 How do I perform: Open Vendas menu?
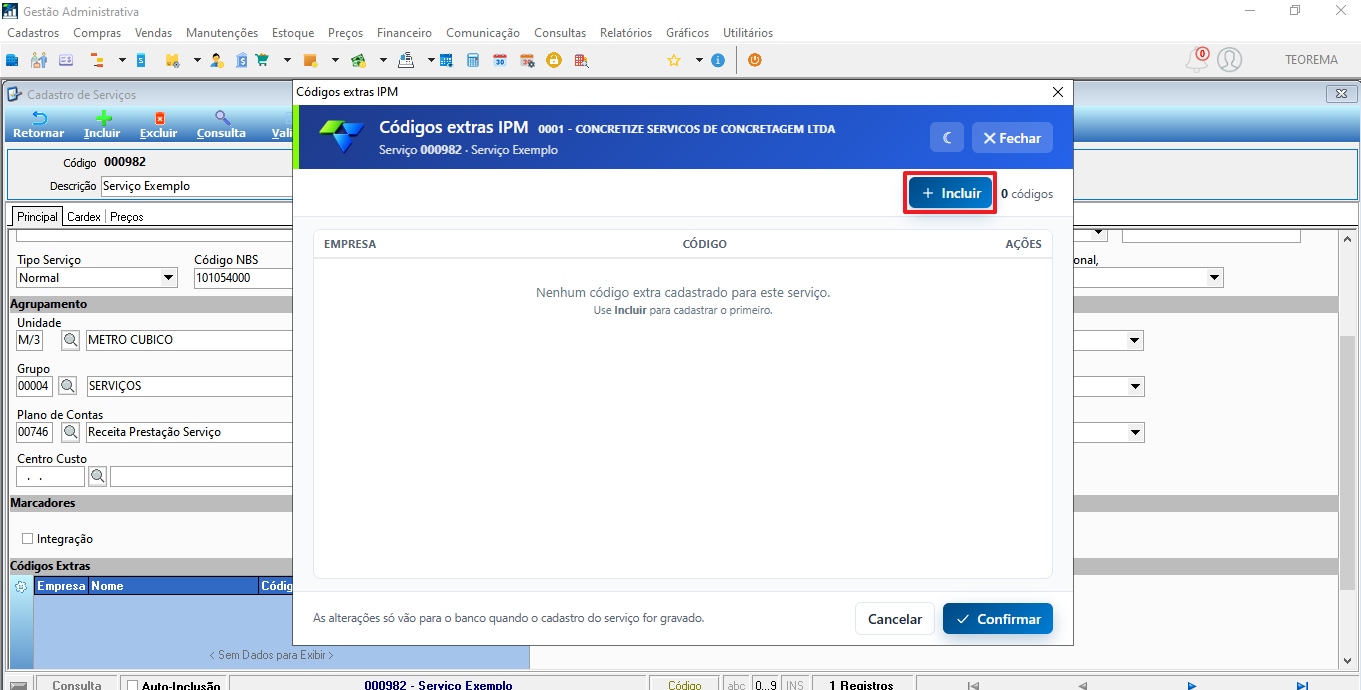tap(153, 33)
